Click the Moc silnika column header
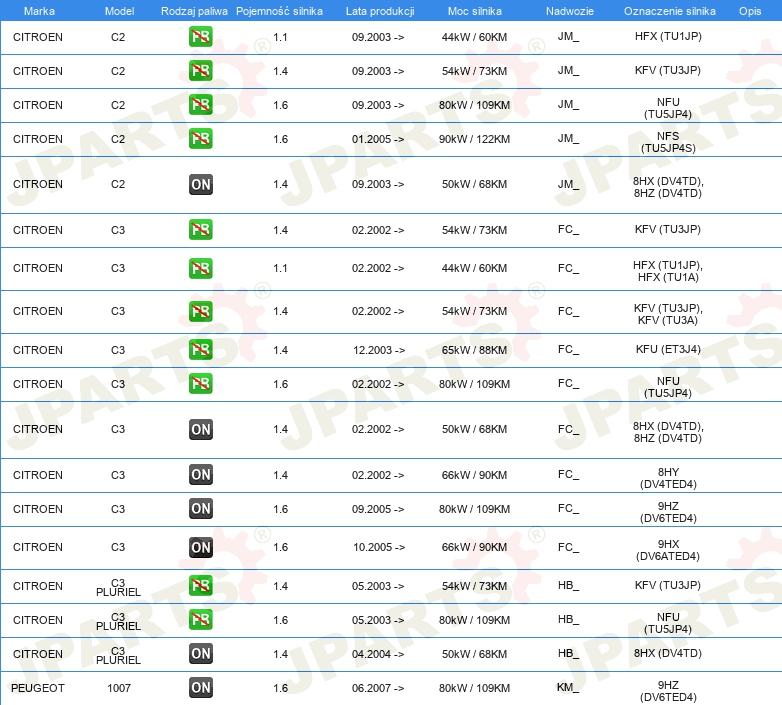Image resolution: width=782 pixels, height=705 pixels. click(474, 11)
